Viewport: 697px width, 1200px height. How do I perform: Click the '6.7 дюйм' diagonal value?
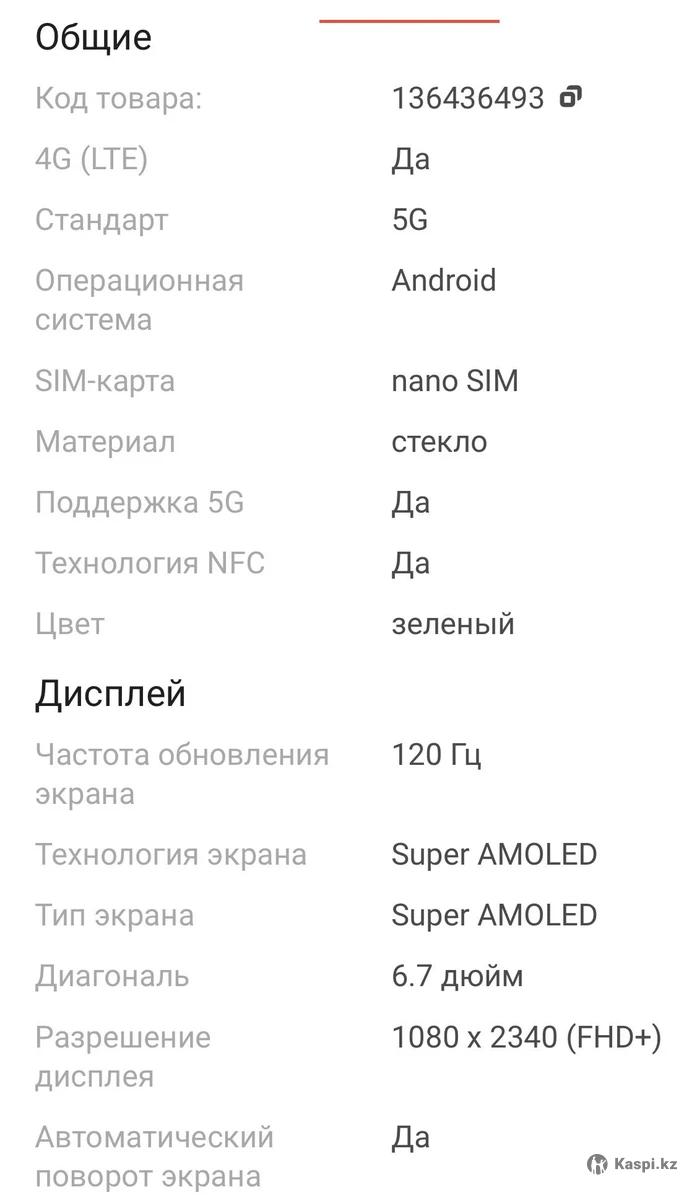(457, 975)
